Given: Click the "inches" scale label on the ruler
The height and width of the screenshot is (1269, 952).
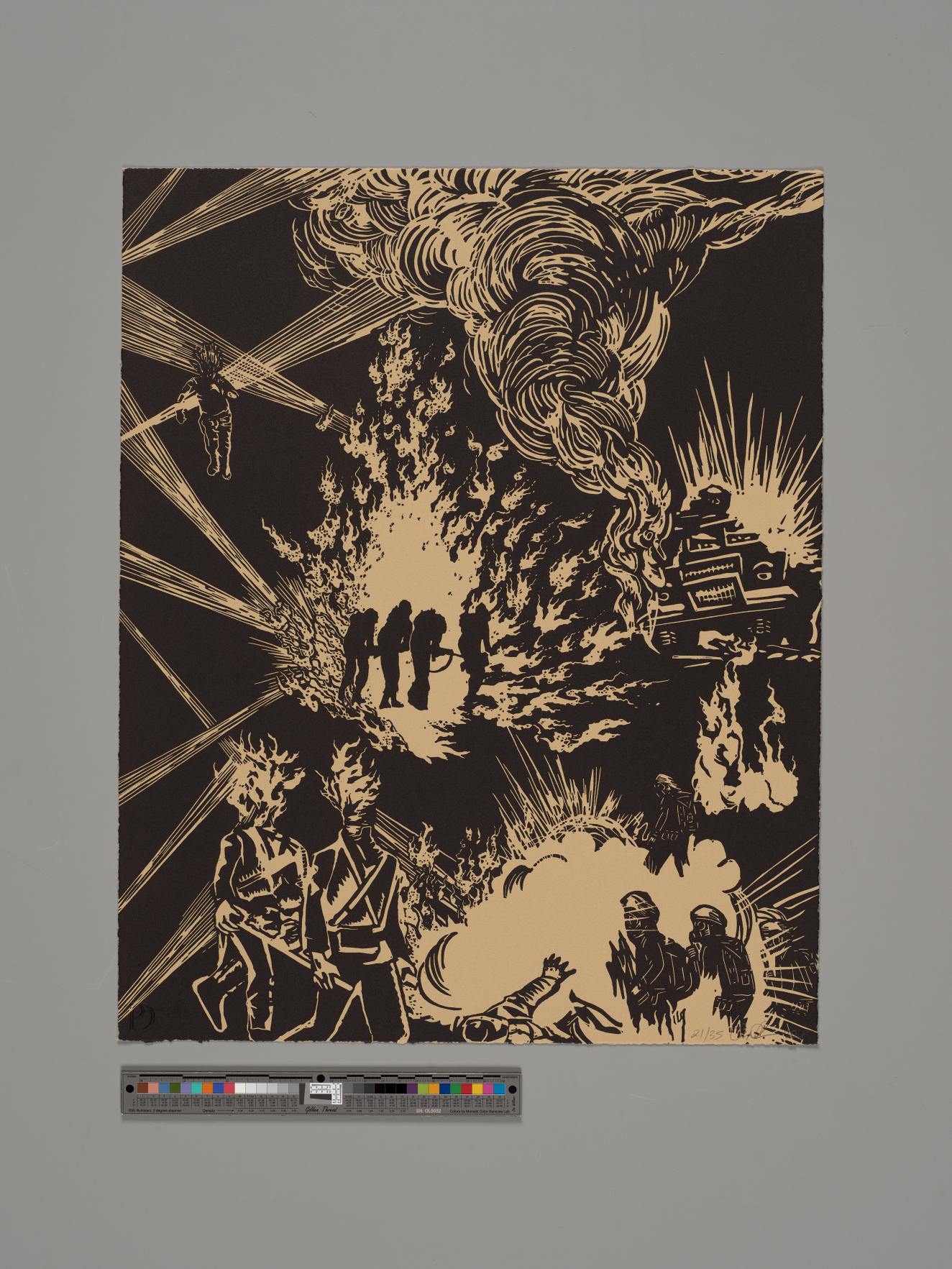Looking at the screenshot, I should tap(132, 1076).
